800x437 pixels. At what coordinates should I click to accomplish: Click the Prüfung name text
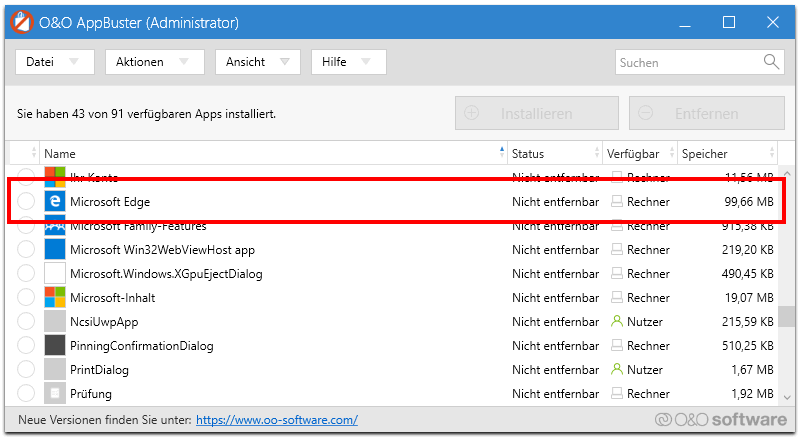point(90,394)
